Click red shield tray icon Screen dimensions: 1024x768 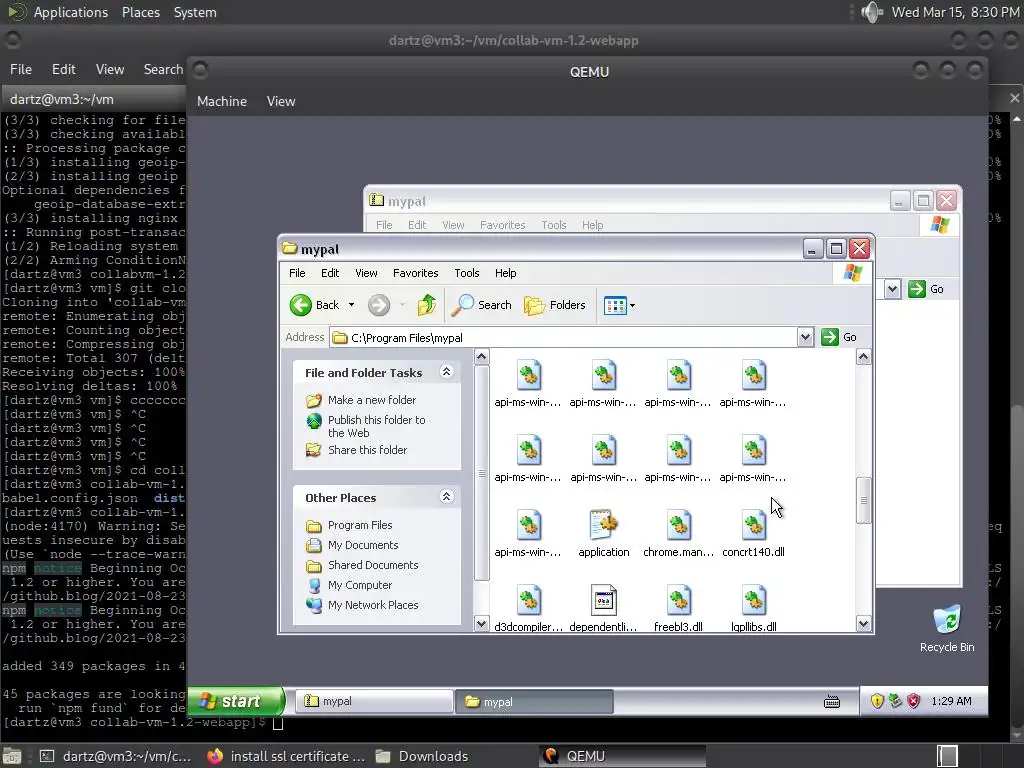tap(914, 701)
